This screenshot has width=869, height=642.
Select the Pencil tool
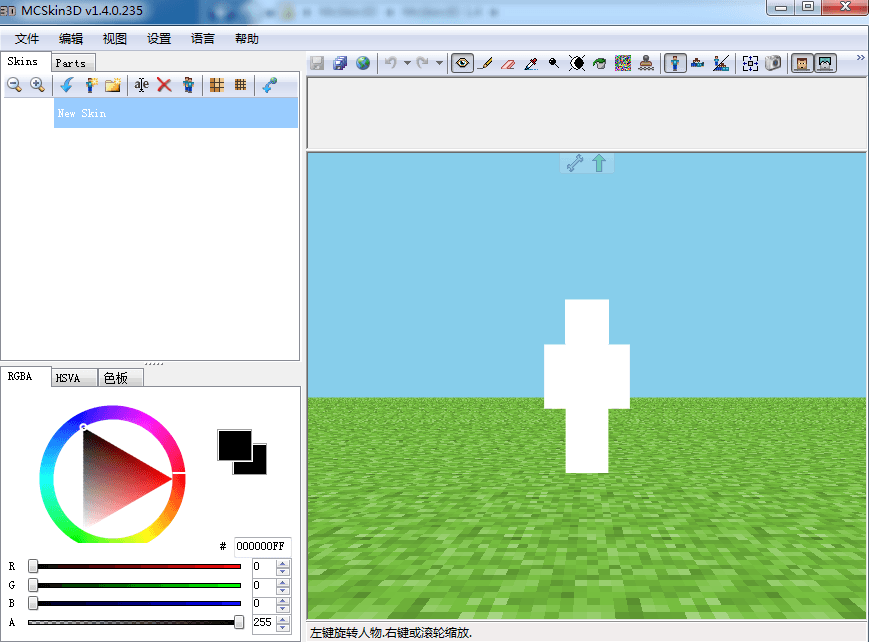coord(485,63)
